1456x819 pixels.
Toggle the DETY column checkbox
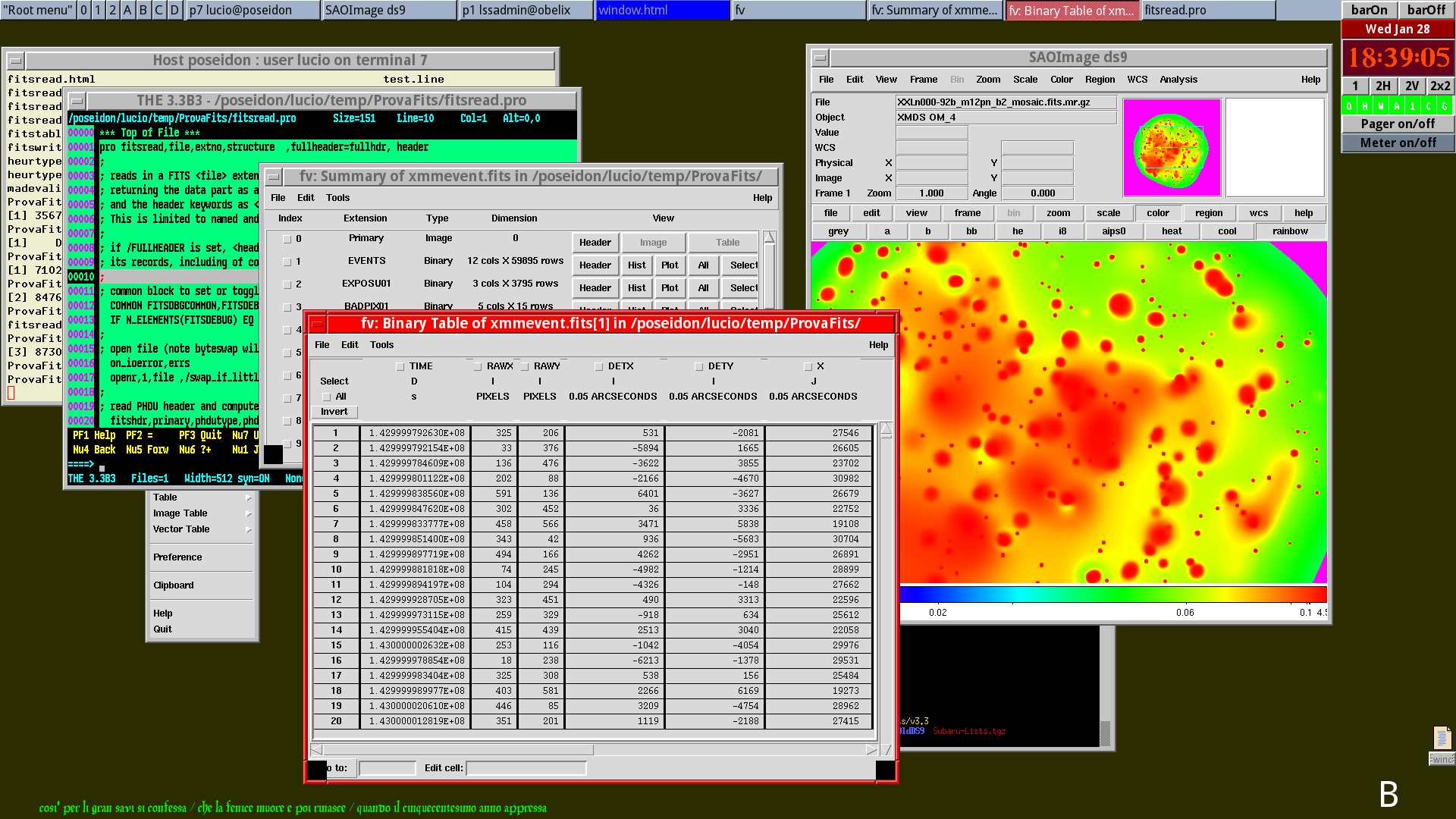698,367
